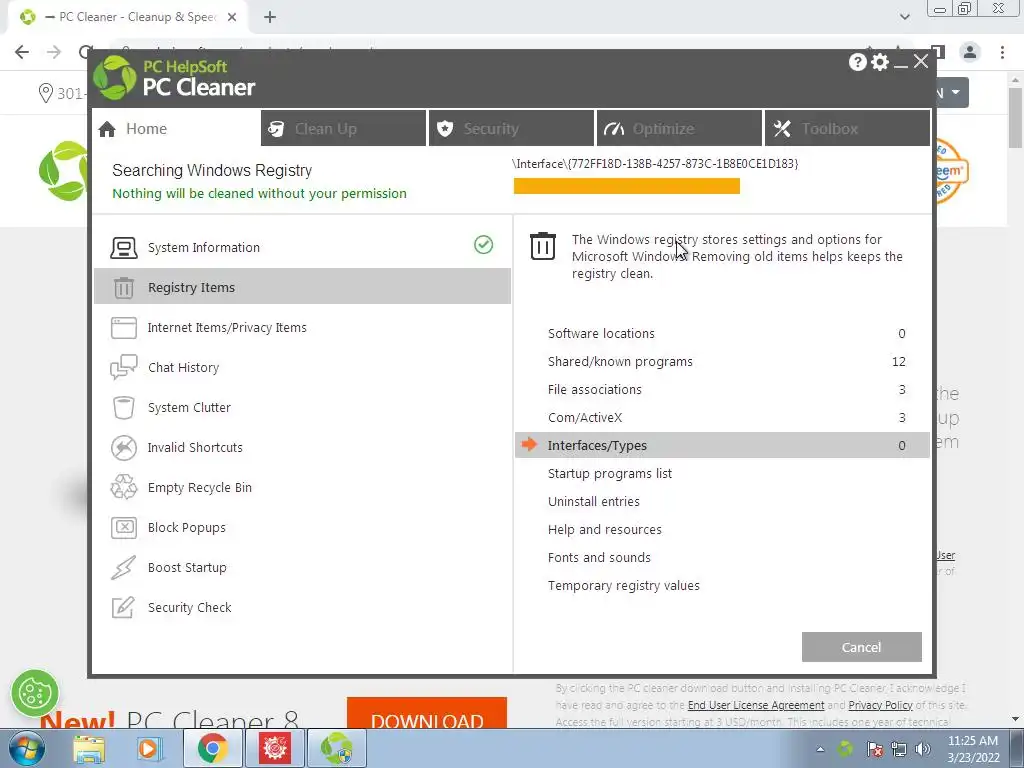Viewport: 1024px width, 768px height.
Task: Click the Chat History speech bubbles icon
Action: [x=123, y=367]
